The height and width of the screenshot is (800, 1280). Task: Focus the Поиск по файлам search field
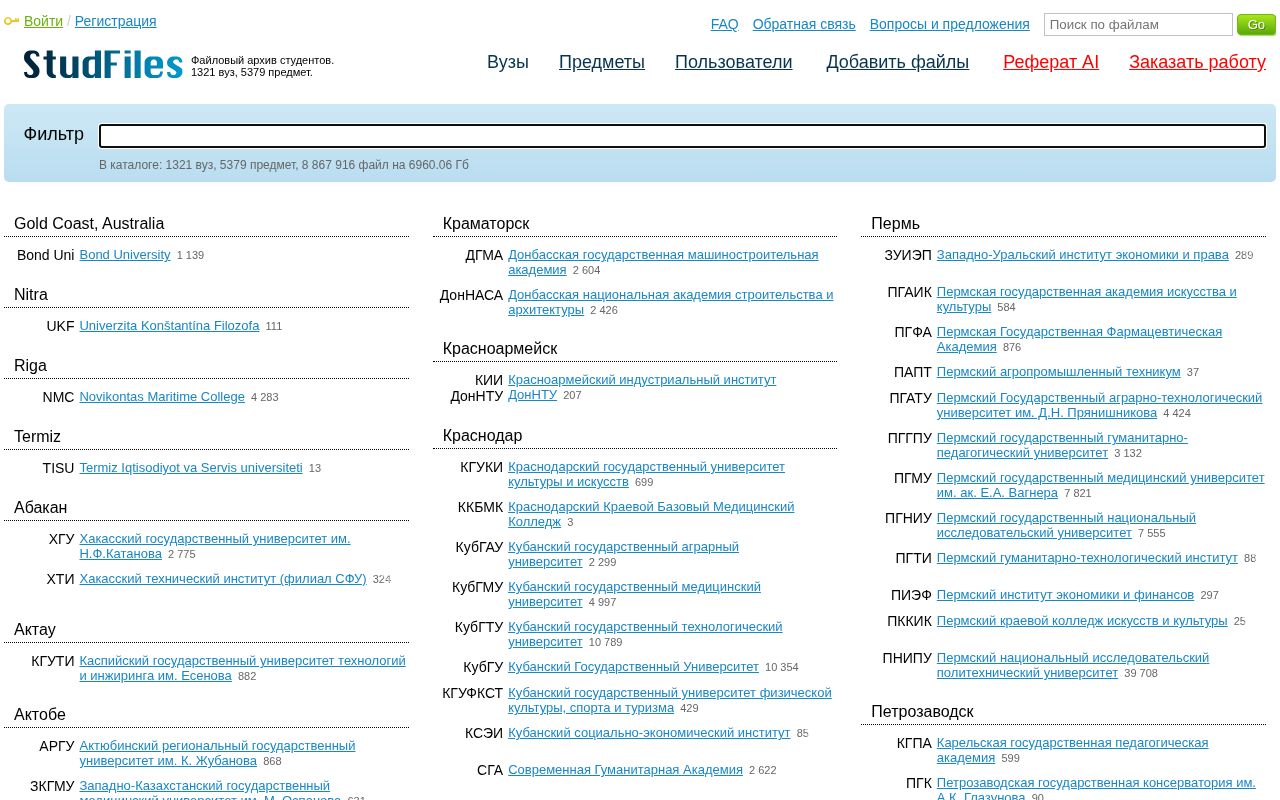pyautogui.click(x=1138, y=24)
